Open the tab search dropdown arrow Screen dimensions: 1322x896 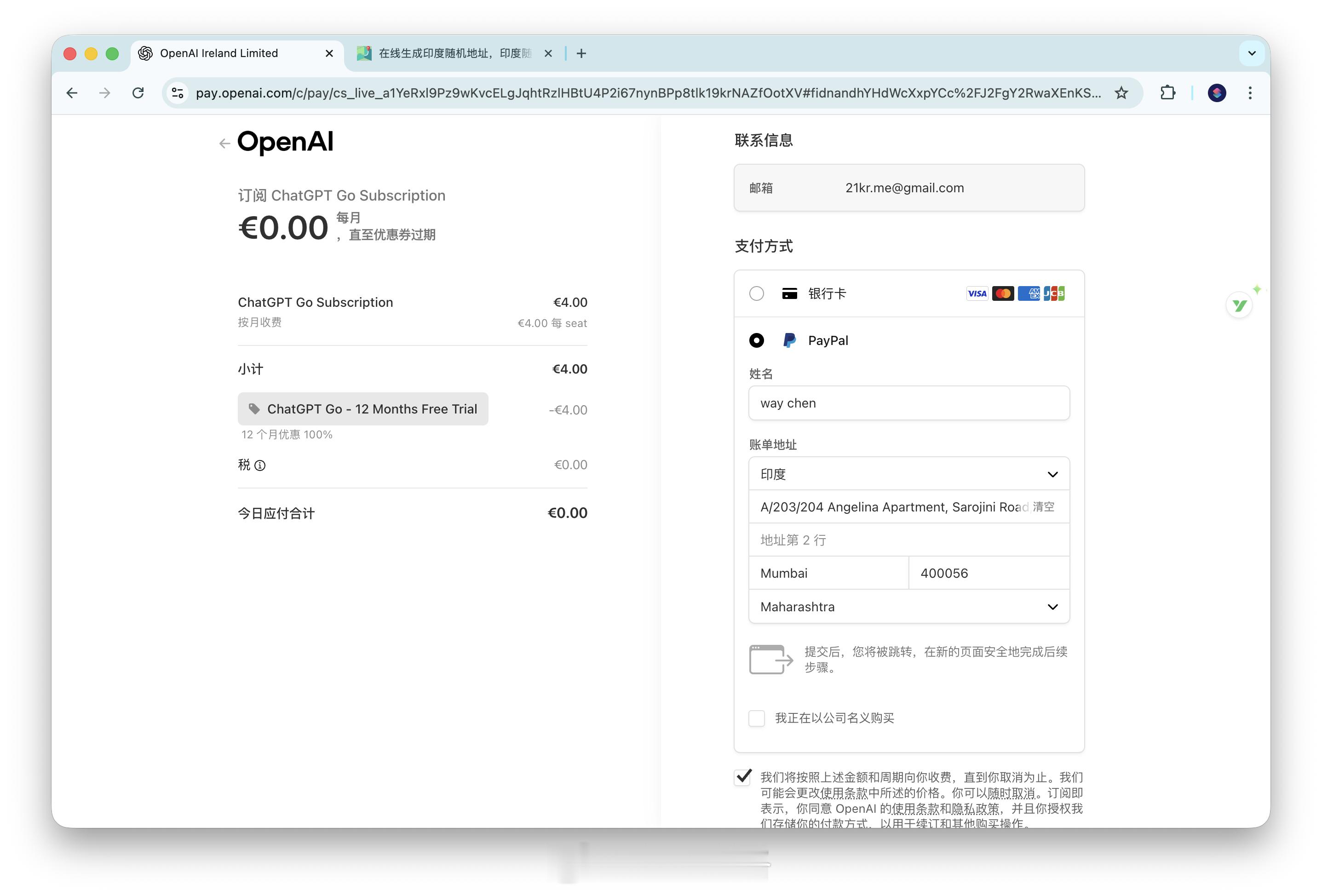pyautogui.click(x=1252, y=53)
